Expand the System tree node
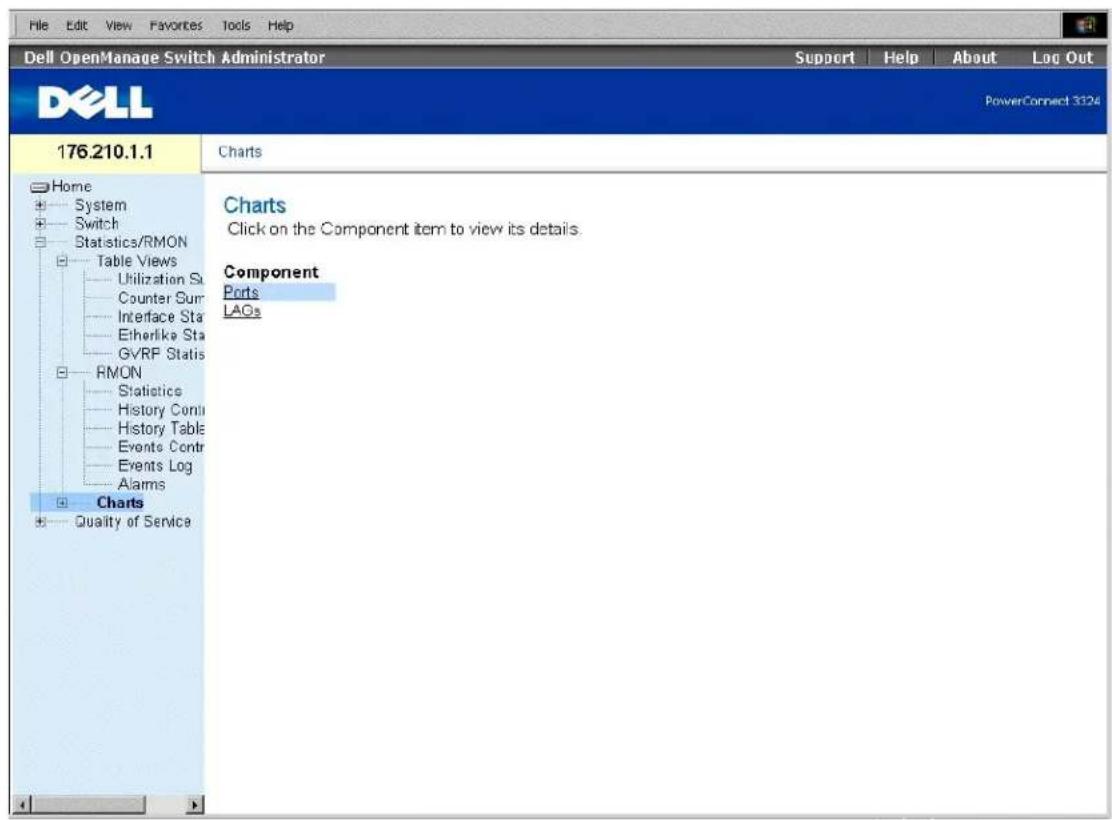The image size is (1112, 820). point(40,206)
